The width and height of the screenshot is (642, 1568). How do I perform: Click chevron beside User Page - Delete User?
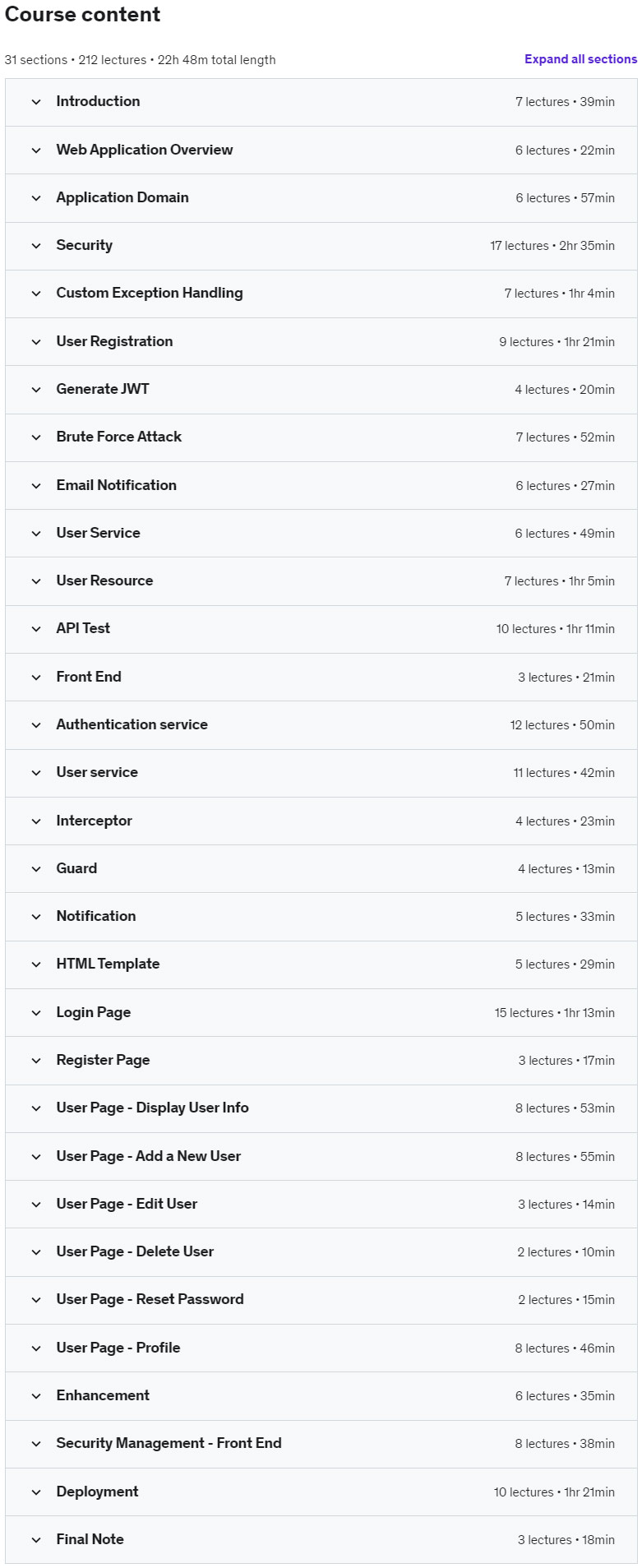tap(36, 1252)
